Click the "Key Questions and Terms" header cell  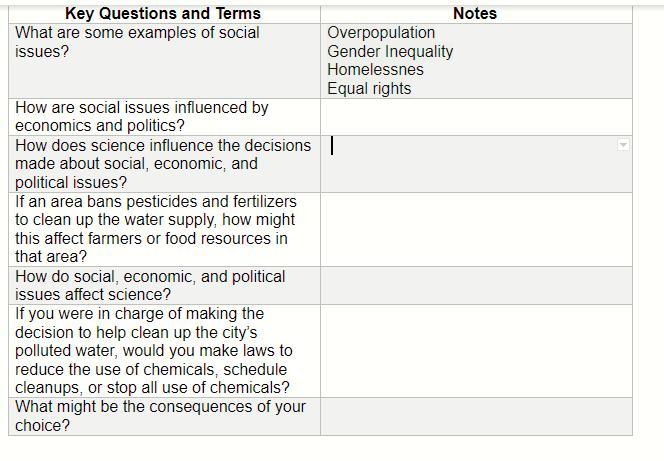pyautogui.click(x=163, y=14)
